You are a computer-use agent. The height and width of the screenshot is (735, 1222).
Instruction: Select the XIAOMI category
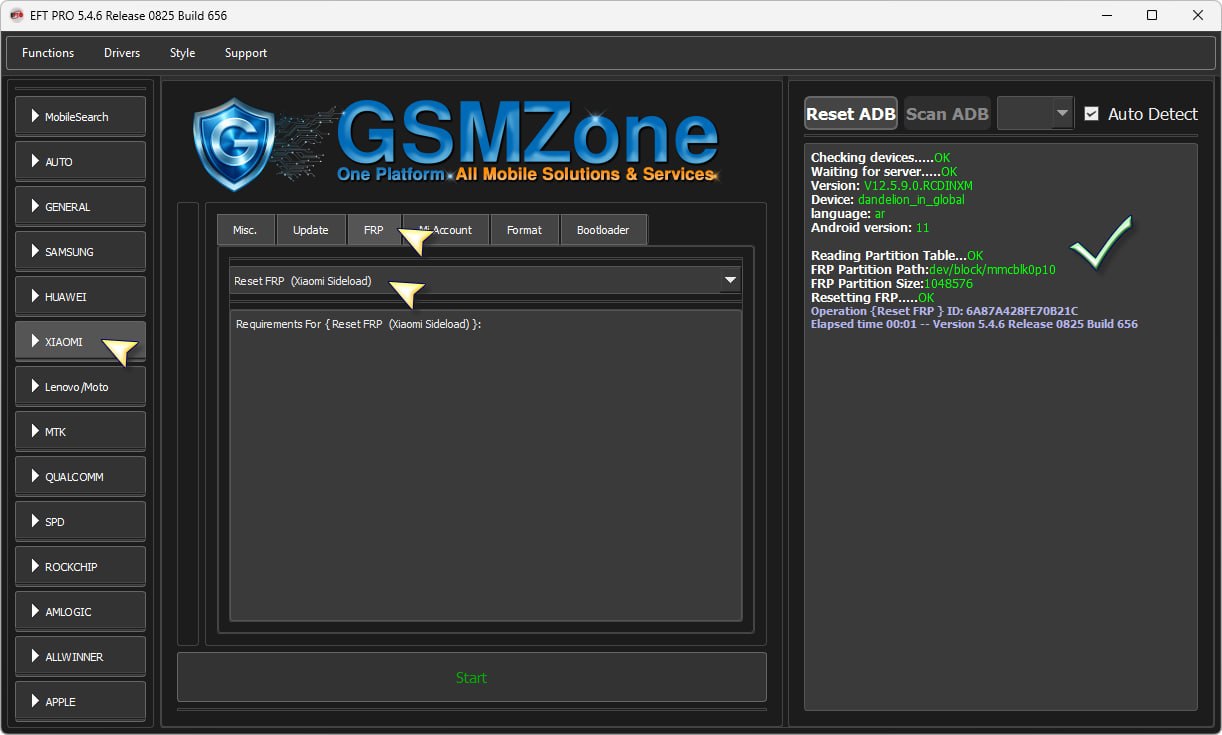(80, 341)
